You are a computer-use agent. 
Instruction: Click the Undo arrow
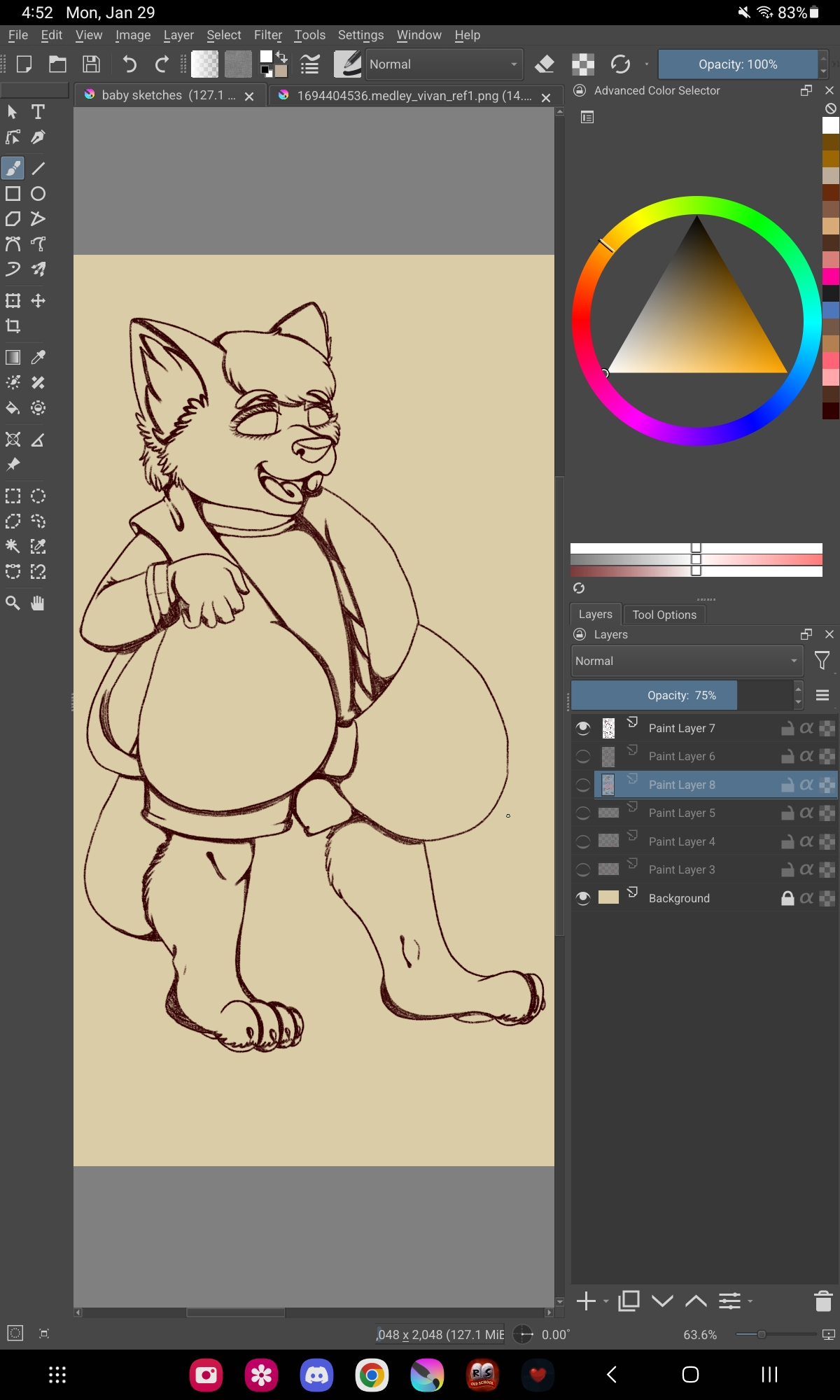point(129,64)
